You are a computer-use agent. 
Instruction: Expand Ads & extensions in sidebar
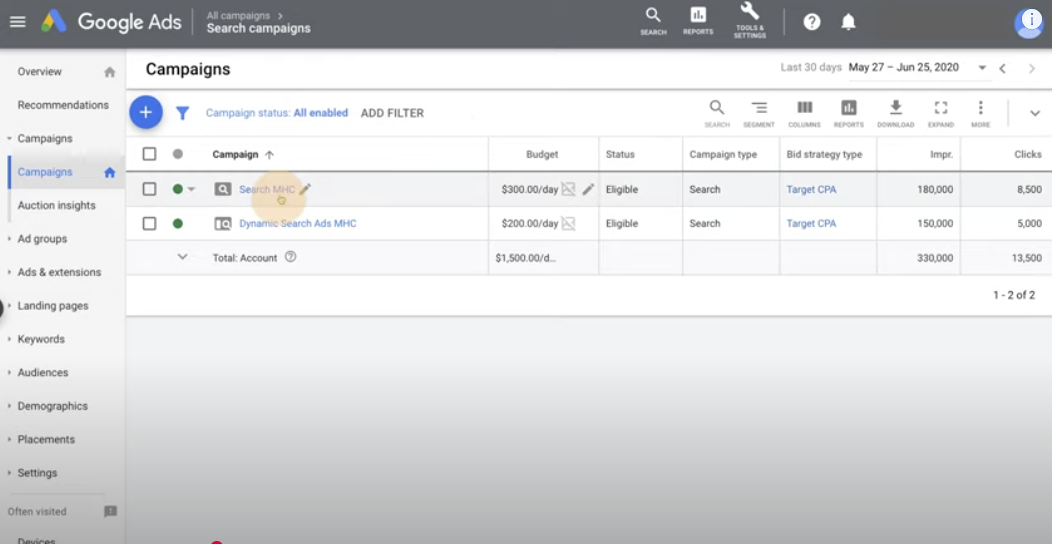tap(9, 272)
